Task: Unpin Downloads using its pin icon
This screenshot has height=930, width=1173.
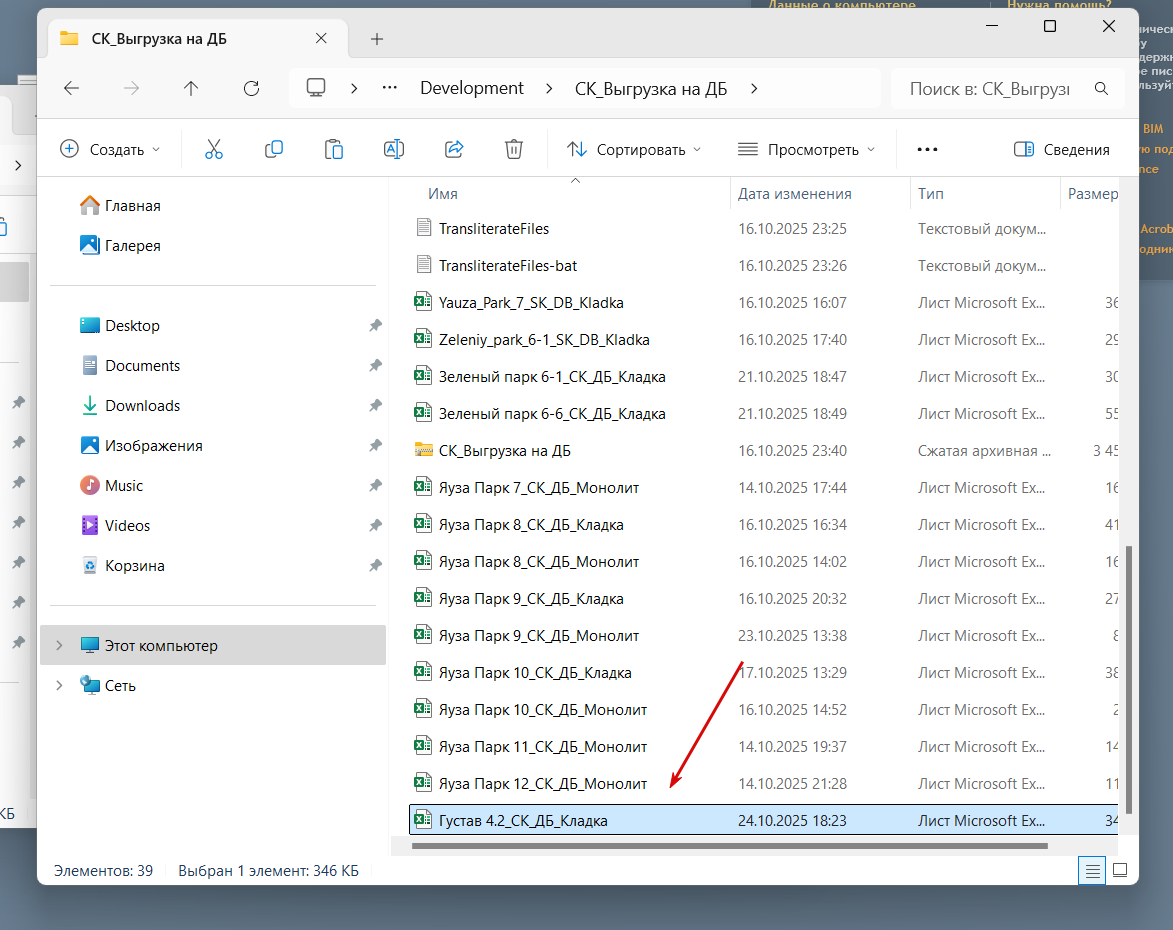Action: tap(375, 406)
